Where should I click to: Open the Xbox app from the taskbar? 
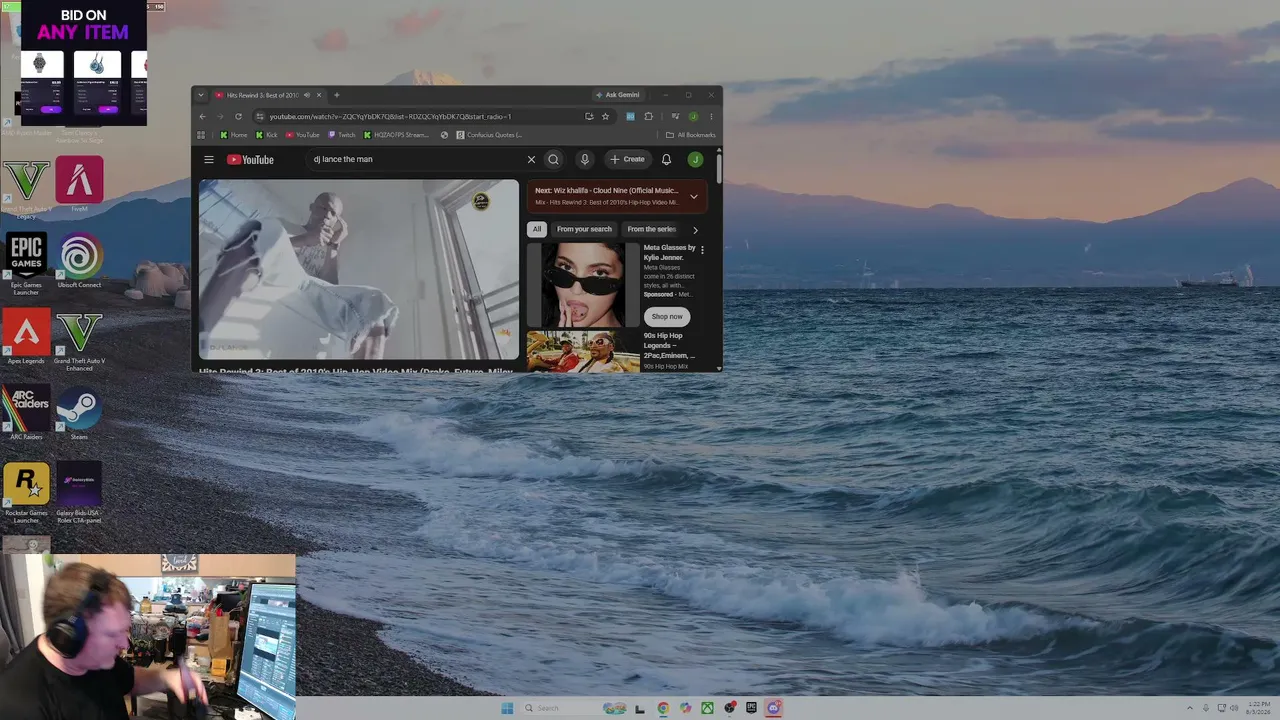coord(707,708)
